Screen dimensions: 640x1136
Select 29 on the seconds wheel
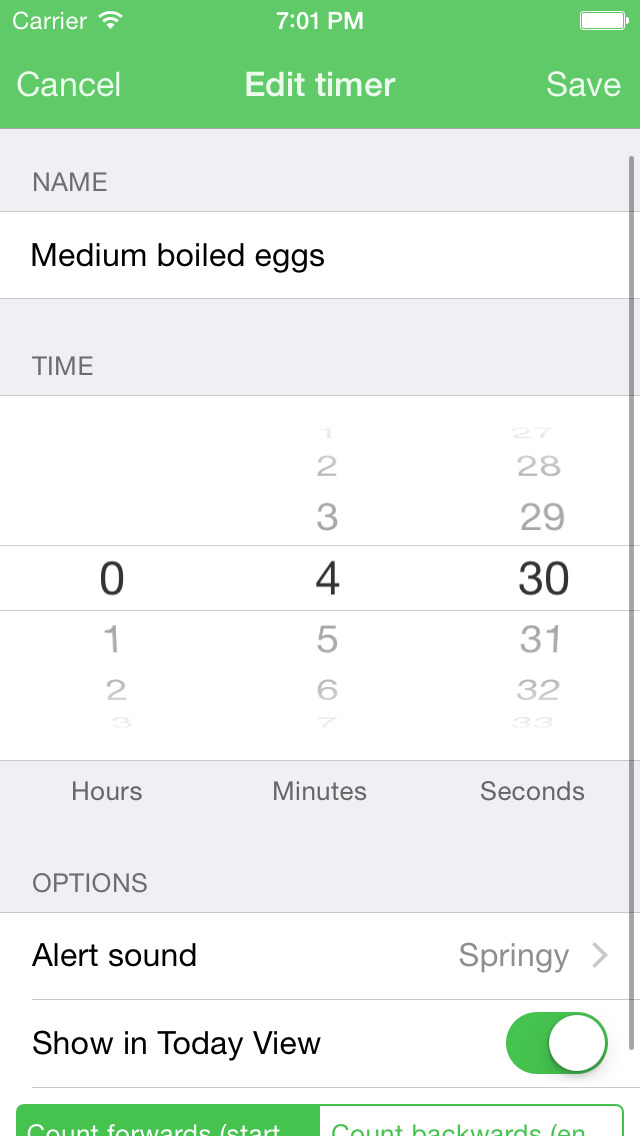[x=541, y=518]
